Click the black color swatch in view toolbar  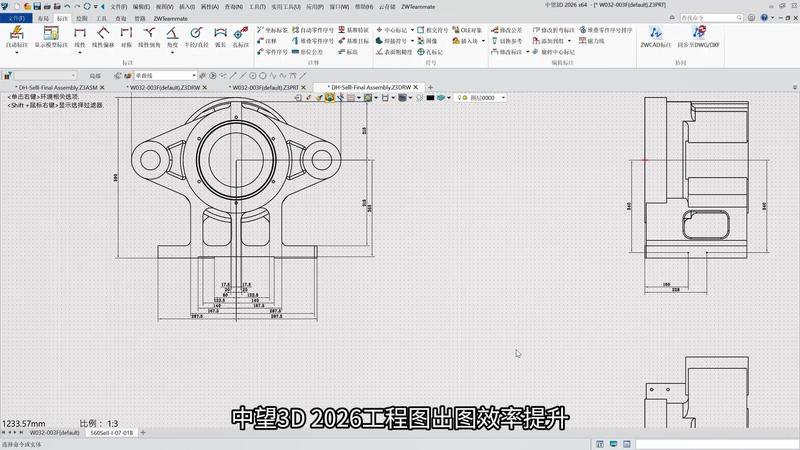(x=430, y=97)
